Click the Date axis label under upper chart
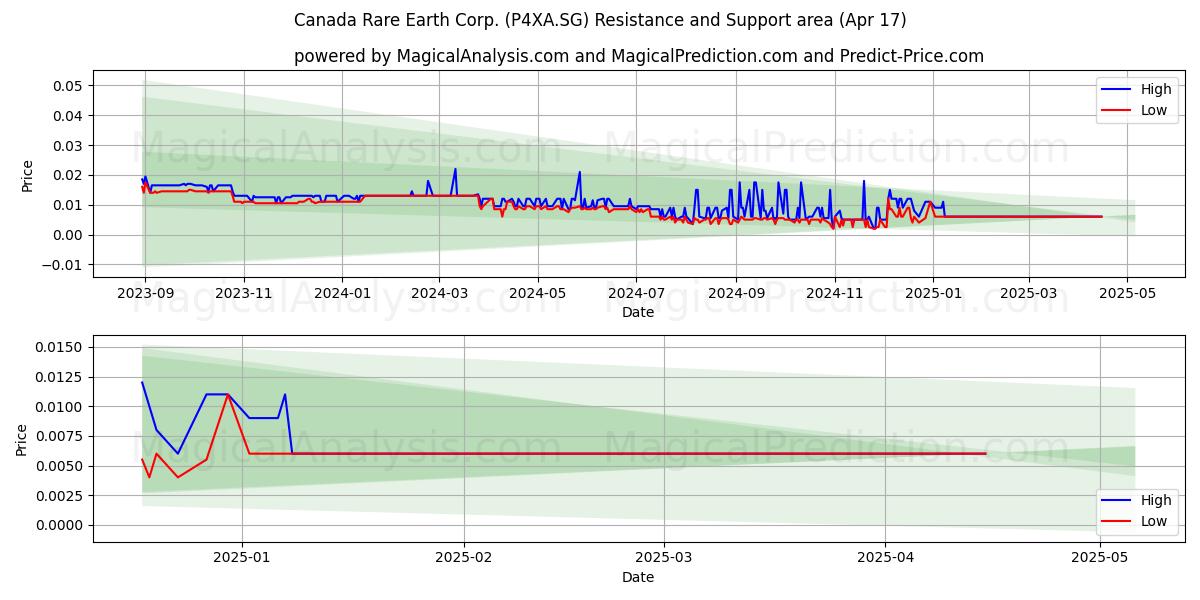Image resolution: width=1200 pixels, height=600 pixels. click(x=638, y=313)
